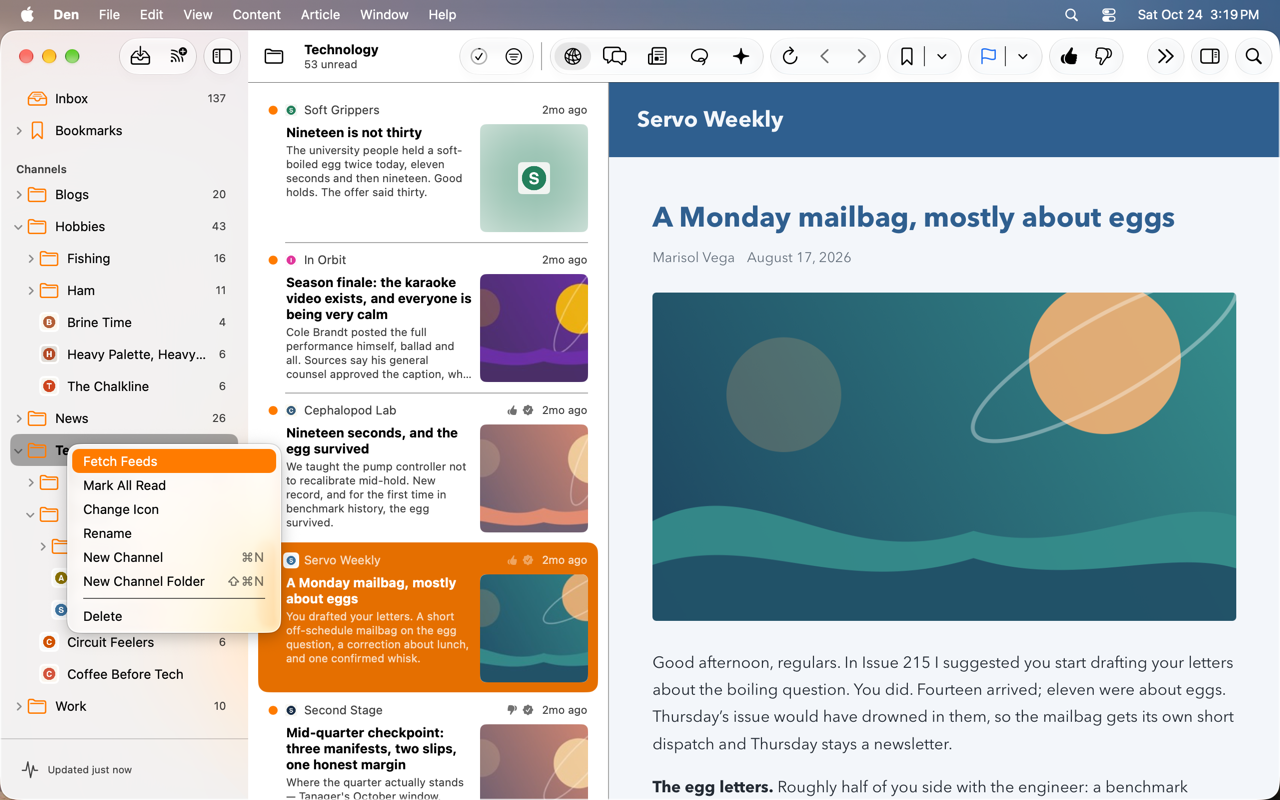Select the Circuit Feelers feed
The width and height of the screenshot is (1280, 800).
pos(124,643)
